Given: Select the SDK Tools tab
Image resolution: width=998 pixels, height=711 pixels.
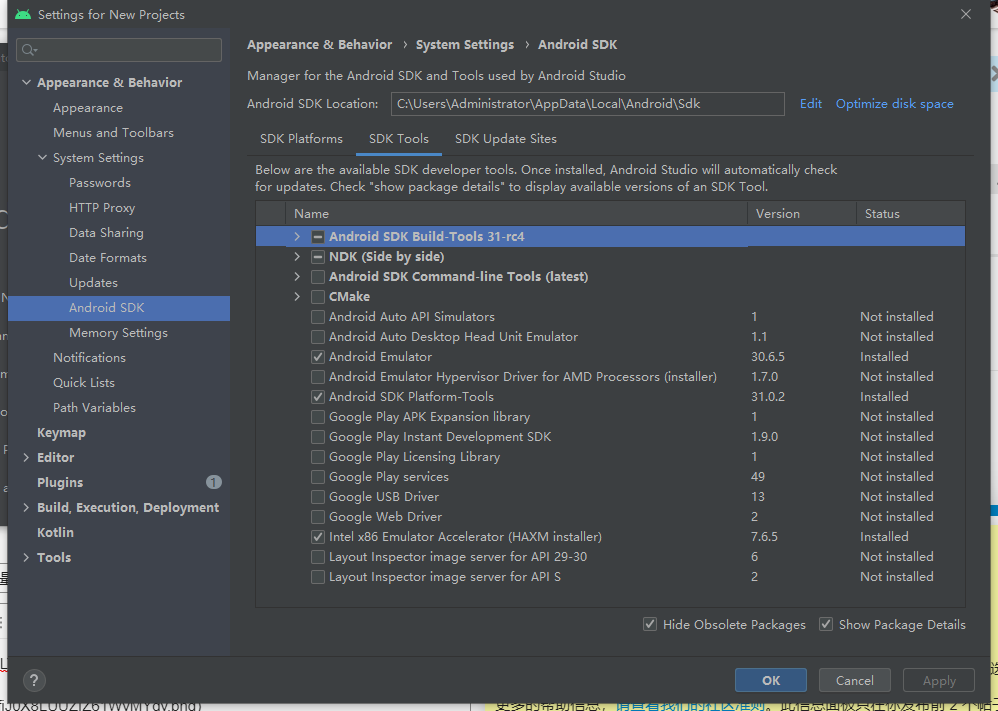Looking at the screenshot, I should pyautogui.click(x=398, y=139).
